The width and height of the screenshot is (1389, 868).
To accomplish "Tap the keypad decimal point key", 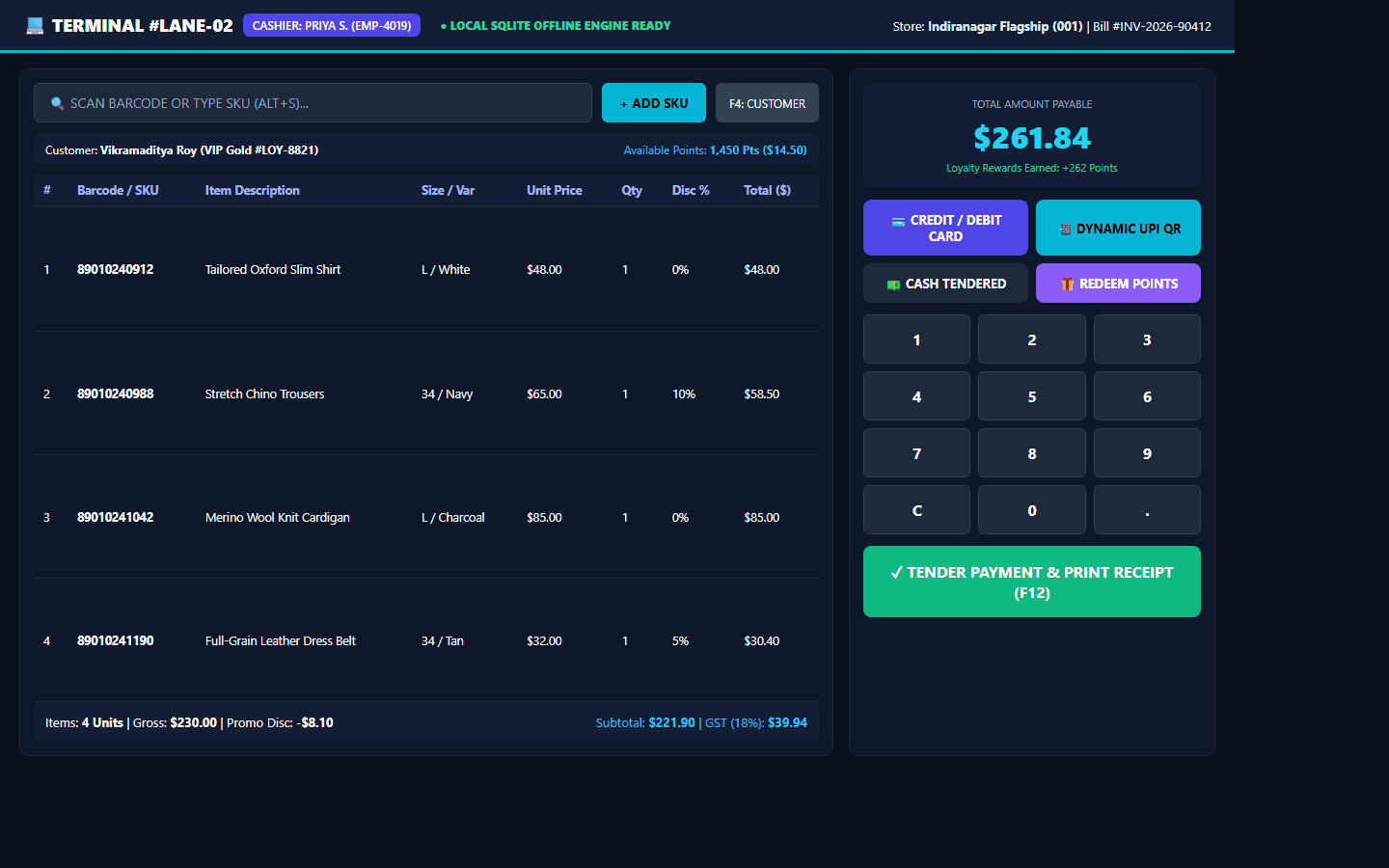I will (x=1147, y=510).
